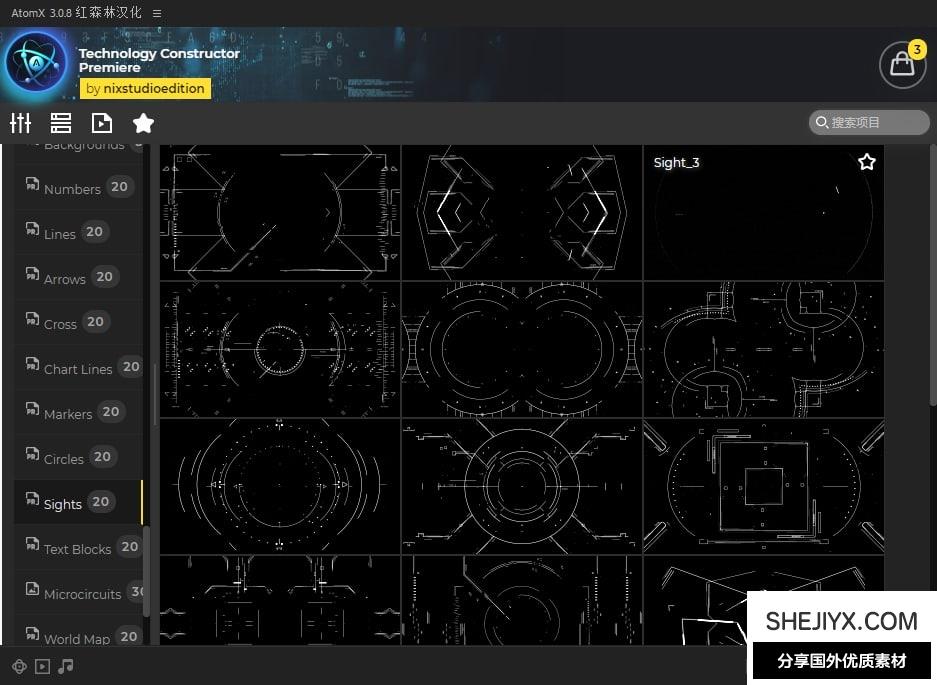Image resolution: width=937 pixels, height=685 pixels.
Task: Click the file-with-play-arrow toolbar icon
Action: 102,123
